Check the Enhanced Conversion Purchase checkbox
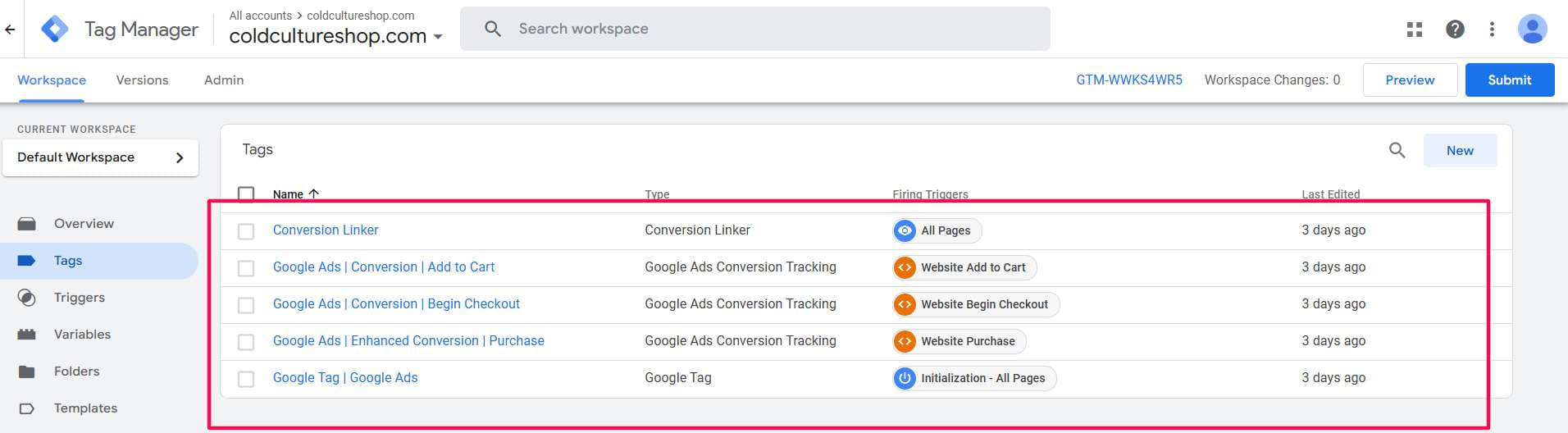Viewport: 1568px width, 433px height. 246,342
